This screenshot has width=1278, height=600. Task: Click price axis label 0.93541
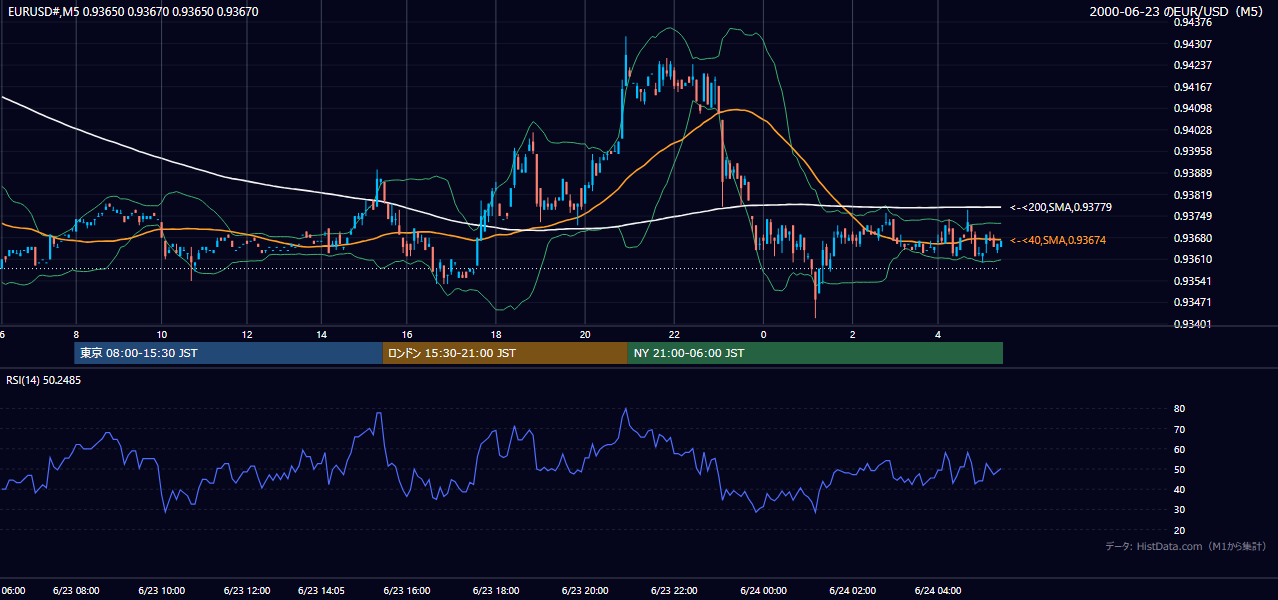coord(1192,281)
